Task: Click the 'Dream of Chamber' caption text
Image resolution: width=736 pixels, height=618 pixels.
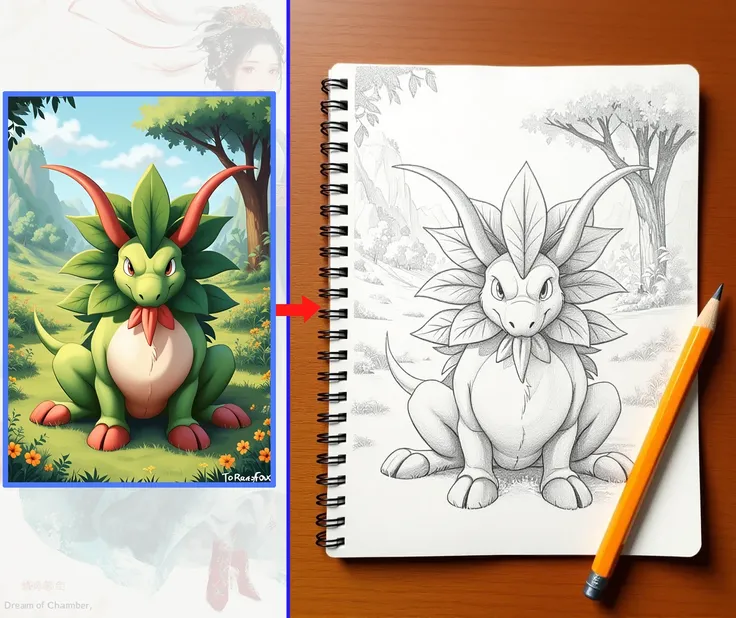Action: (48, 605)
